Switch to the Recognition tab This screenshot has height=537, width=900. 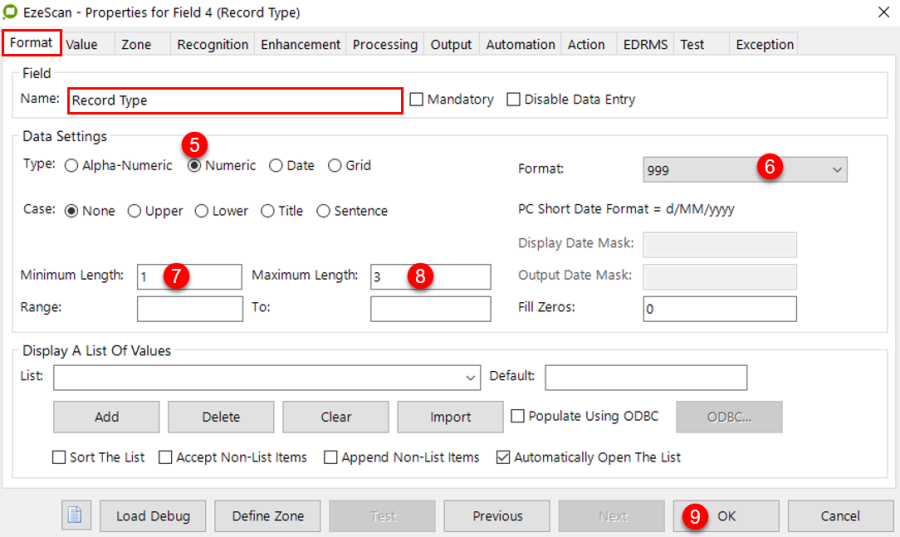click(x=212, y=44)
